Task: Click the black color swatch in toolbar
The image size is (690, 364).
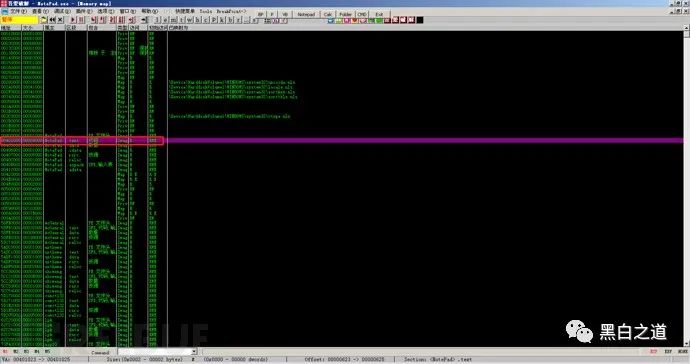Action: [x=420, y=20]
